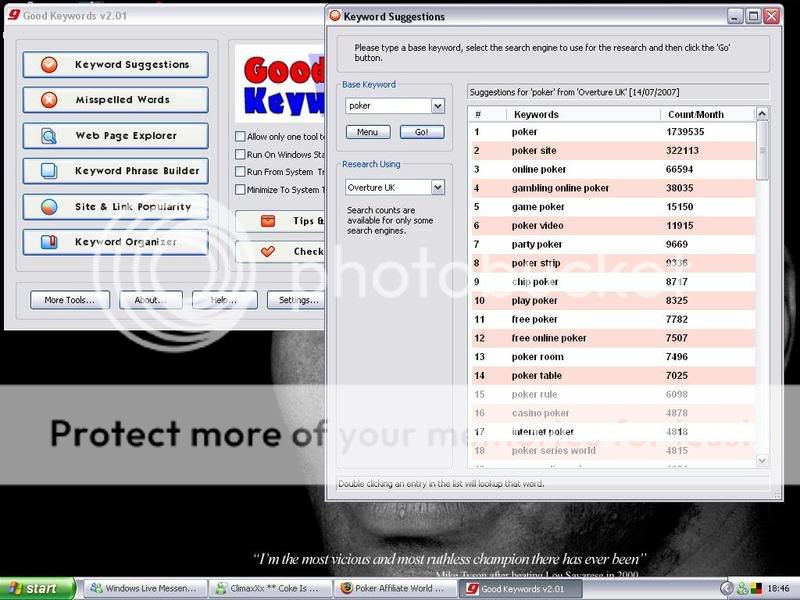This screenshot has height=600, width=800.
Task: Click the tray icon left of the clock
Action: (x=756, y=589)
